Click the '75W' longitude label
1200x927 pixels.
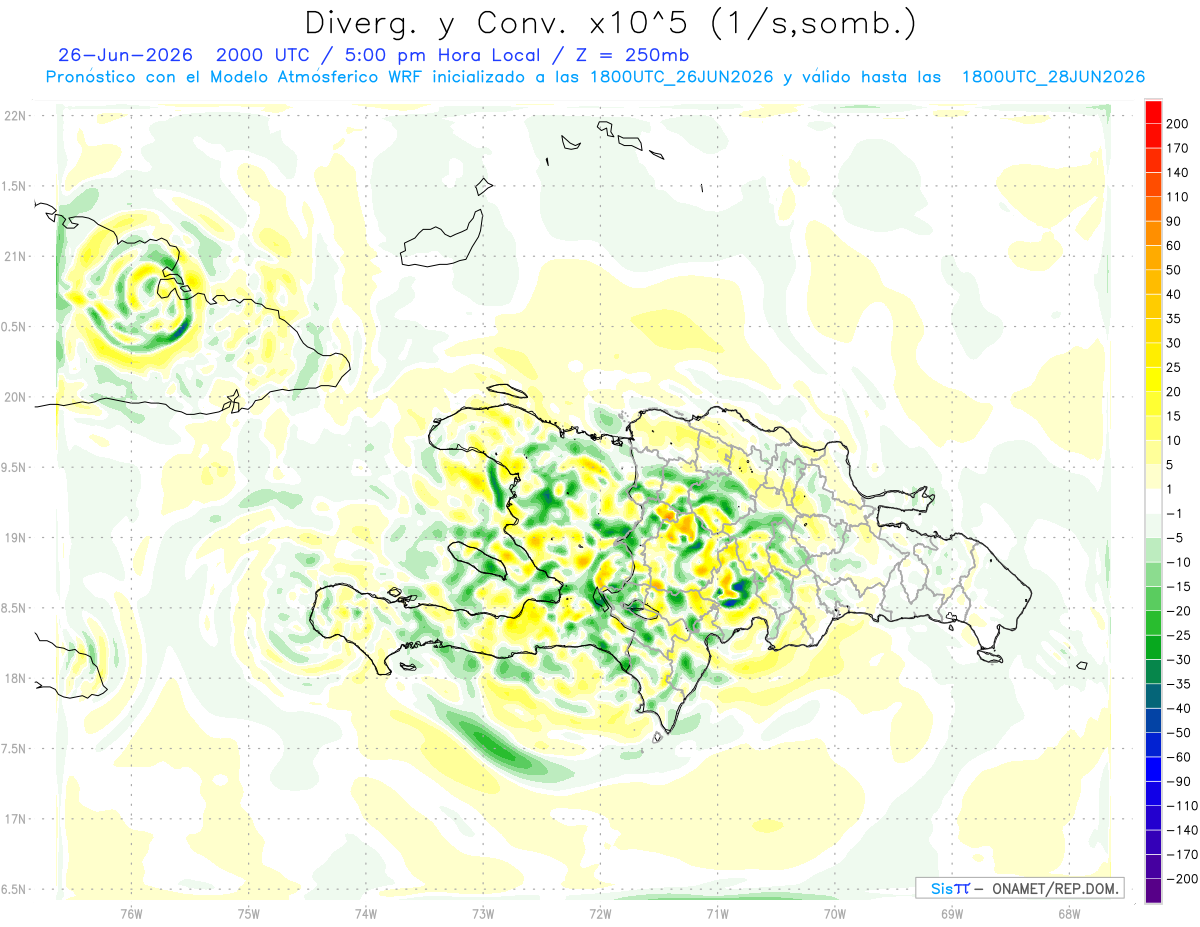pos(248,914)
